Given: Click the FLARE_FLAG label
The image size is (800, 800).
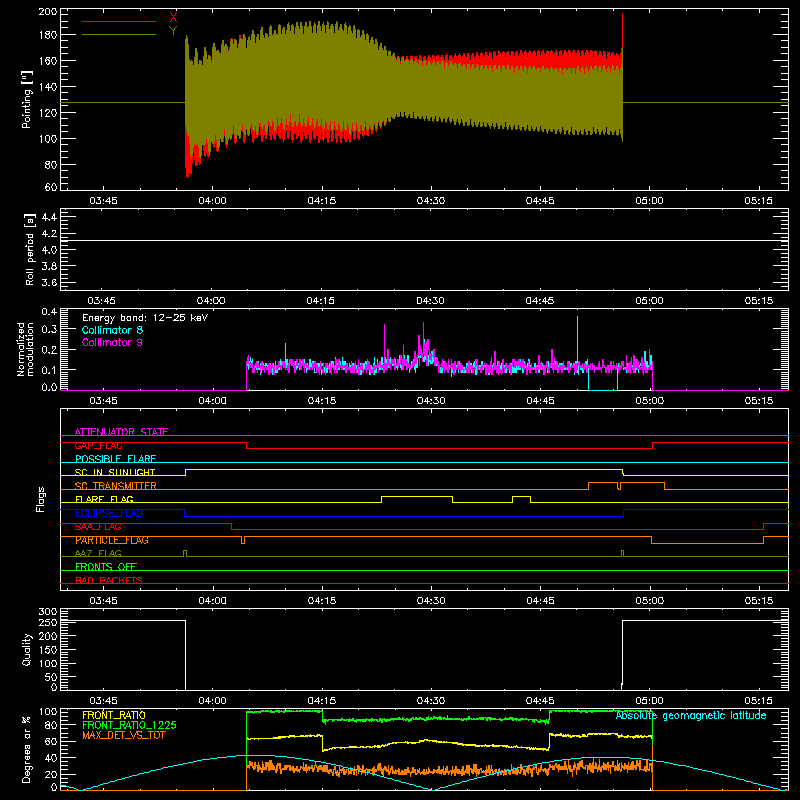Looking at the screenshot, I should point(104,499).
